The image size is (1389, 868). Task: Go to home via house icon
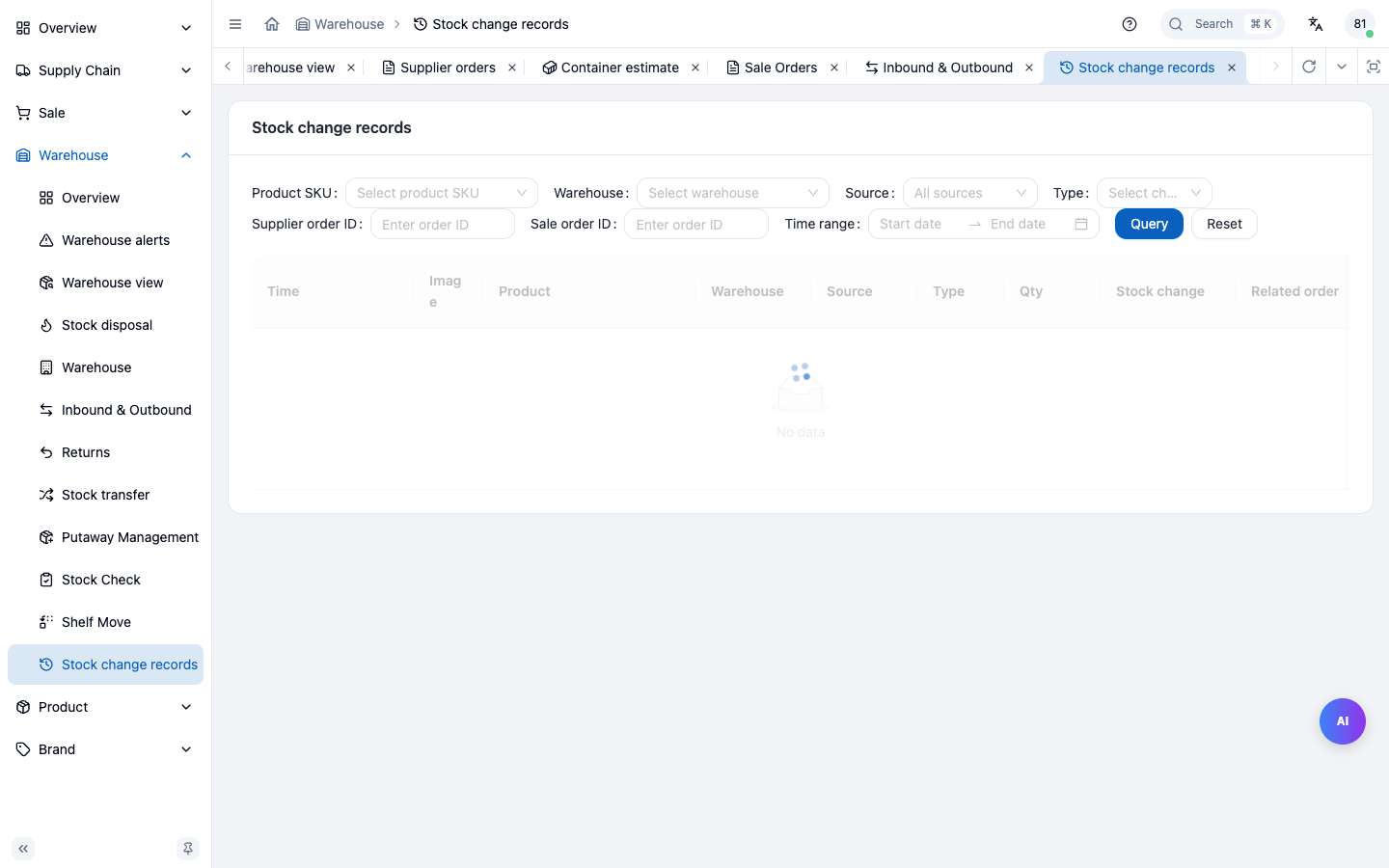272,24
